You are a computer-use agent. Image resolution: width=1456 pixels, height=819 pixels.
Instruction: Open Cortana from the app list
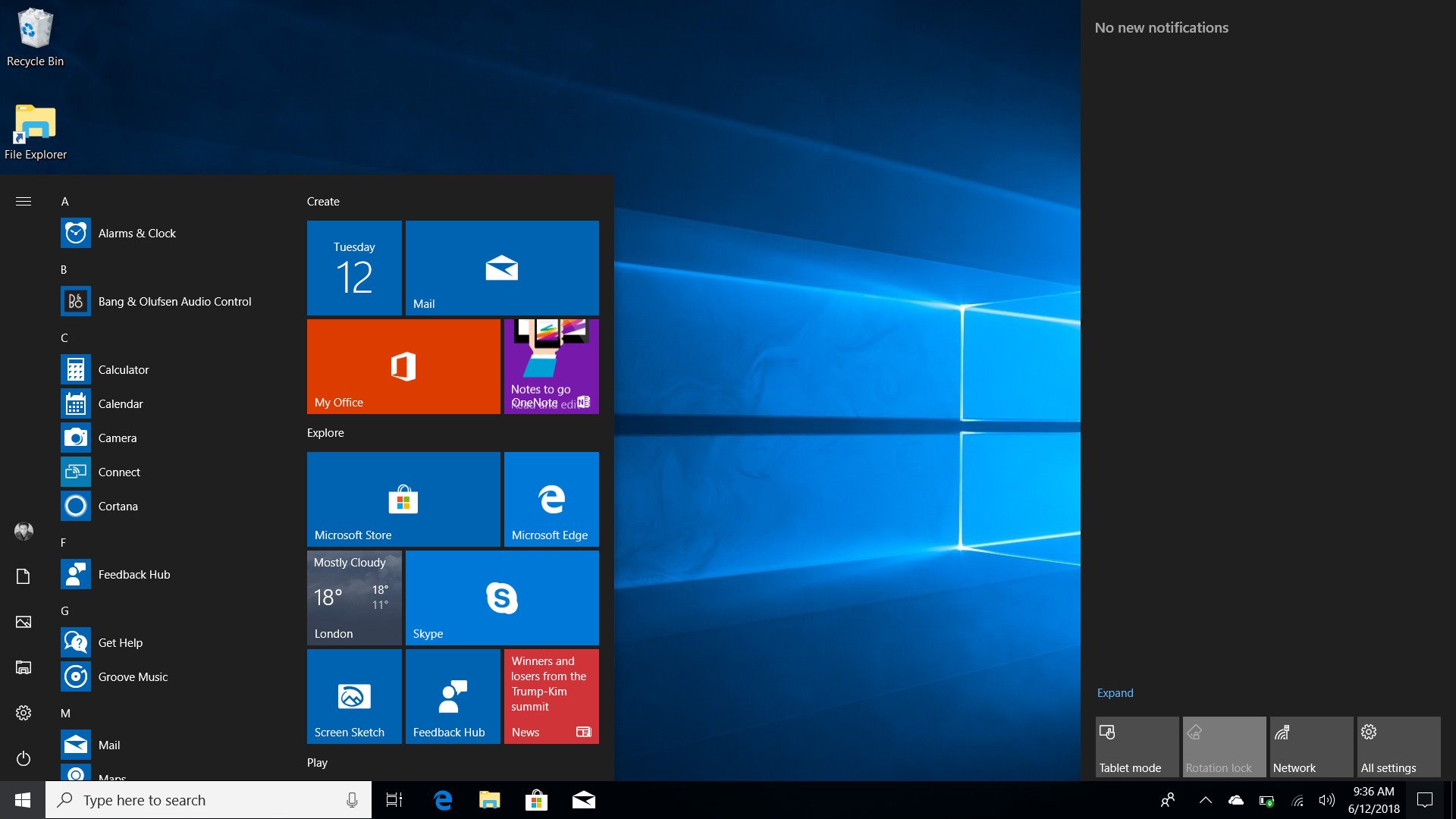(x=171, y=507)
